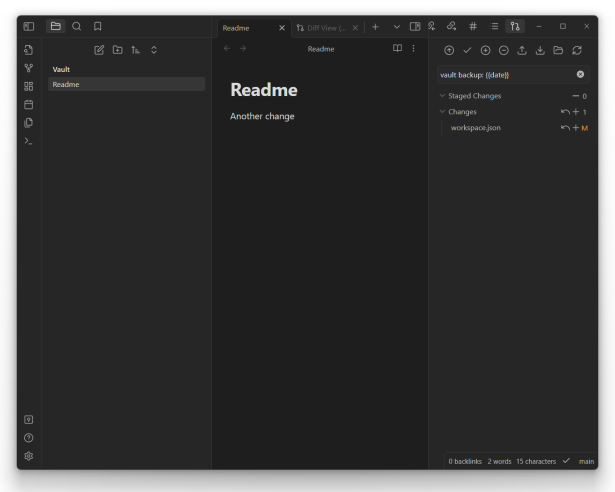Viewport: 615px width, 492px height.
Task: Create a new note icon
Action: click(99, 50)
